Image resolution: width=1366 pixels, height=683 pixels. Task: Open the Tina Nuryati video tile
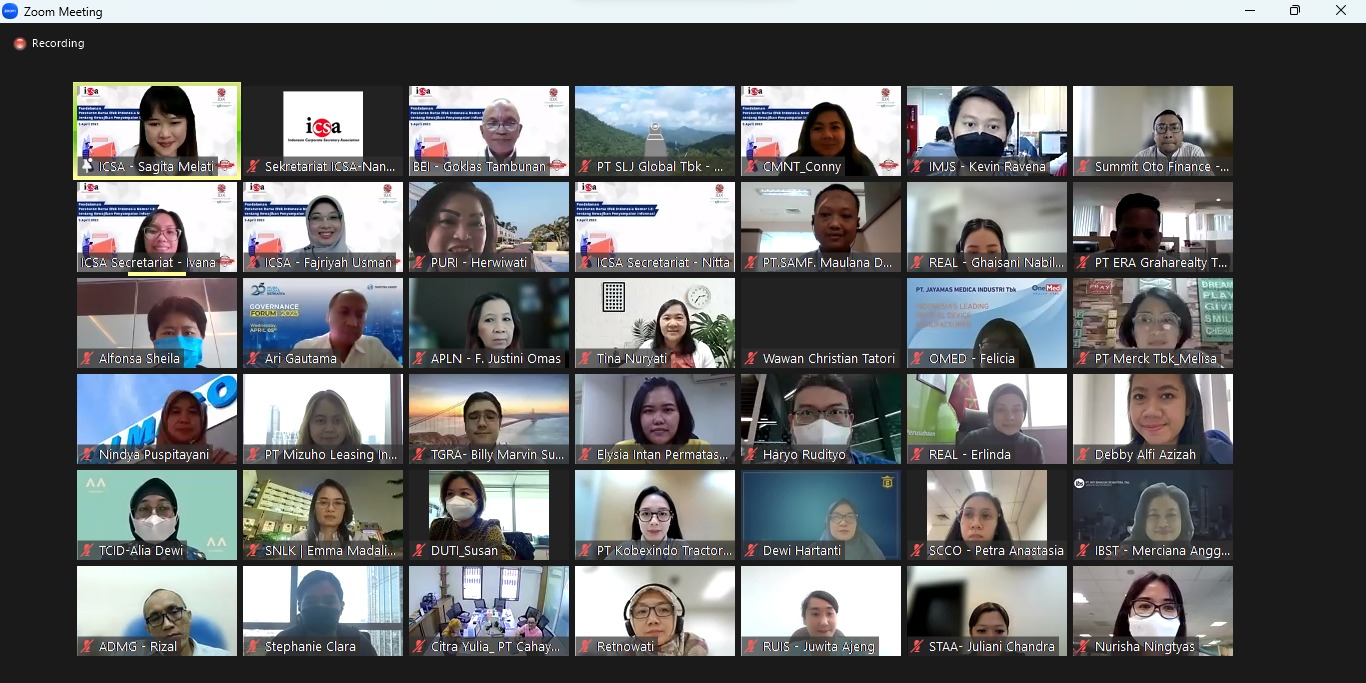pyautogui.click(x=655, y=317)
